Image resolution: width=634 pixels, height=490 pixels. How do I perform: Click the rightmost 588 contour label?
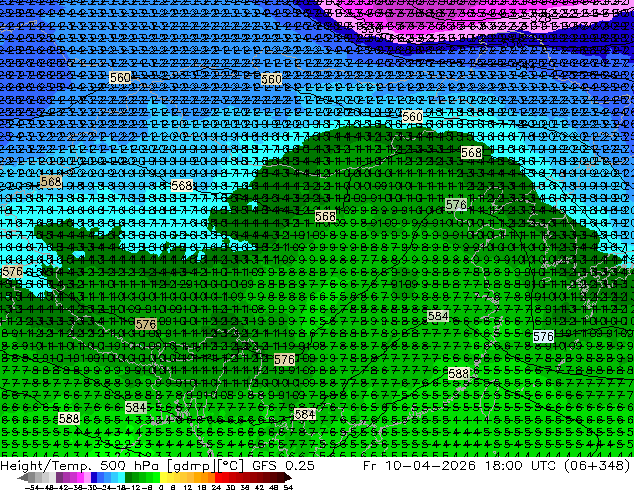458,373
